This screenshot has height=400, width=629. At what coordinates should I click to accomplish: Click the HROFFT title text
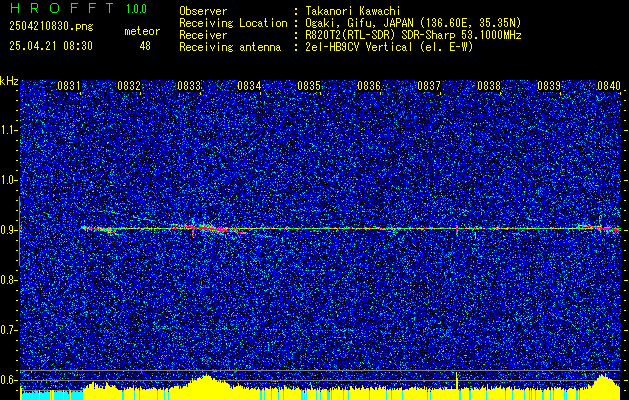pos(62,8)
